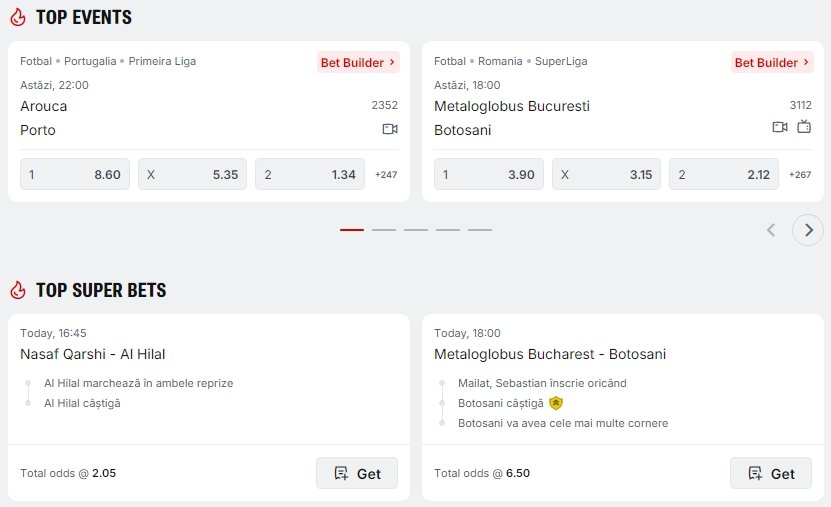The width and height of the screenshot is (831, 507).
Task: Go to the previous top events slide
Action: 771,230
